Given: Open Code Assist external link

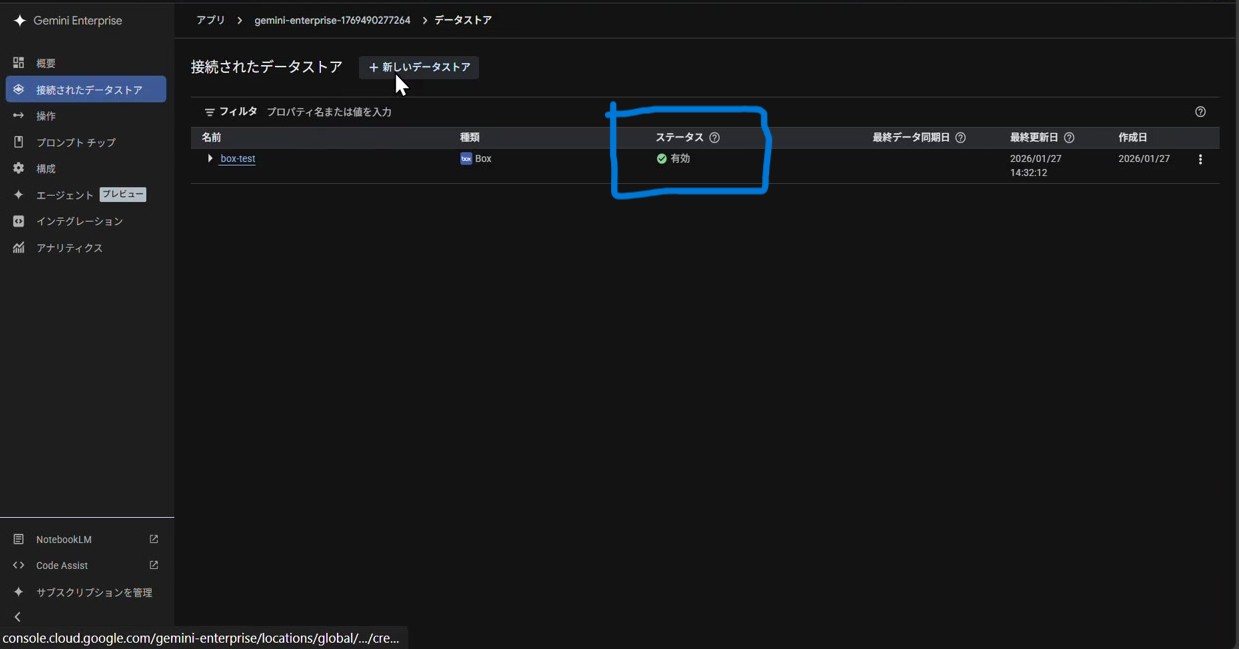Looking at the screenshot, I should (62, 566).
